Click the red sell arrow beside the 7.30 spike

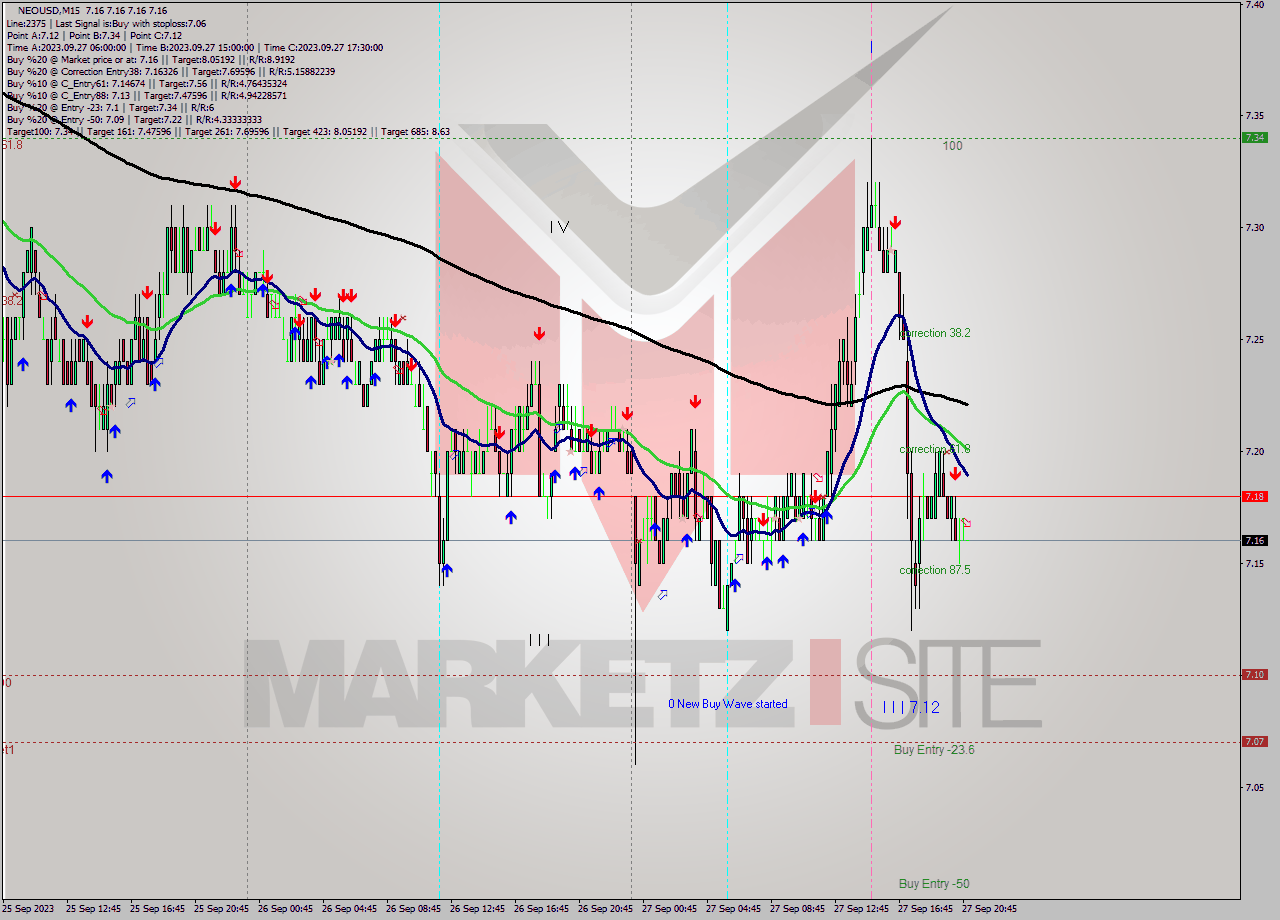(895, 223)
